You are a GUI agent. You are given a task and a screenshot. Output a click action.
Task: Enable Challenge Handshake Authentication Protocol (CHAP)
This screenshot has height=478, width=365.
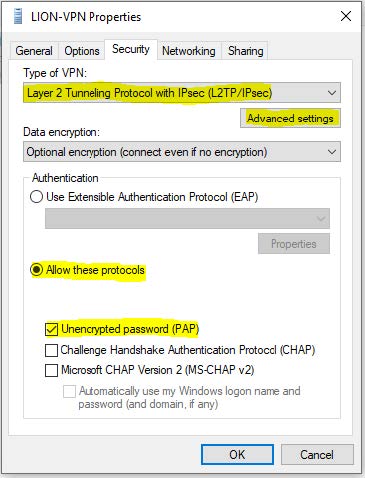[x=51, y=350]
